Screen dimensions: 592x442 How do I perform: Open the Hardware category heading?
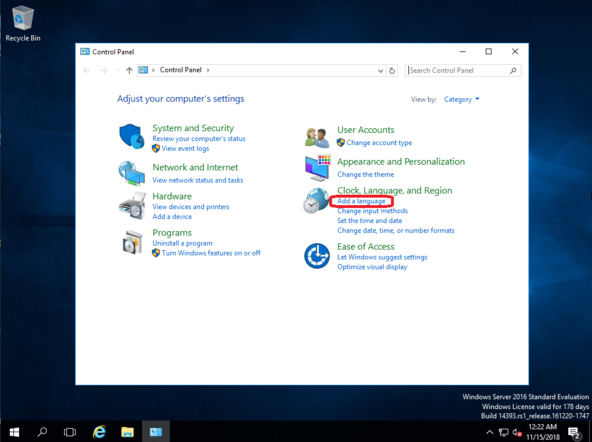(172, 196)
